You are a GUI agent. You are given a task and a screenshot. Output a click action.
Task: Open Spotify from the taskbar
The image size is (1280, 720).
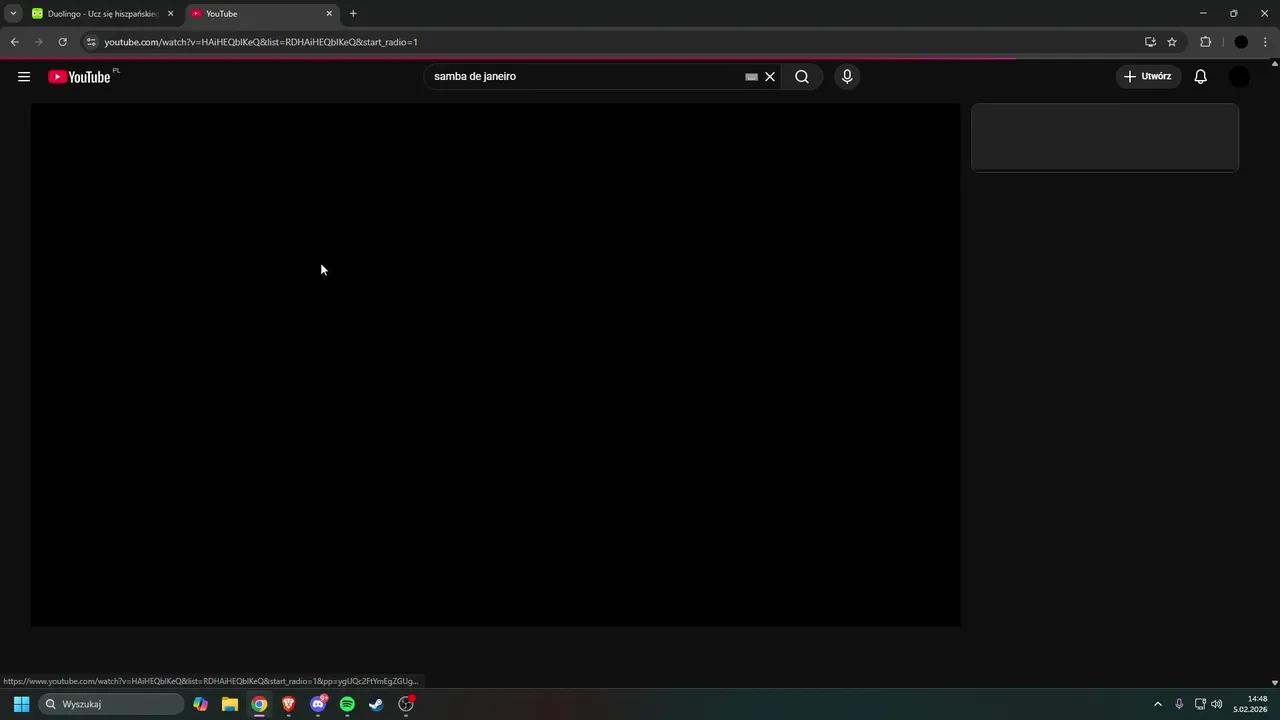(x=347, y=704)
